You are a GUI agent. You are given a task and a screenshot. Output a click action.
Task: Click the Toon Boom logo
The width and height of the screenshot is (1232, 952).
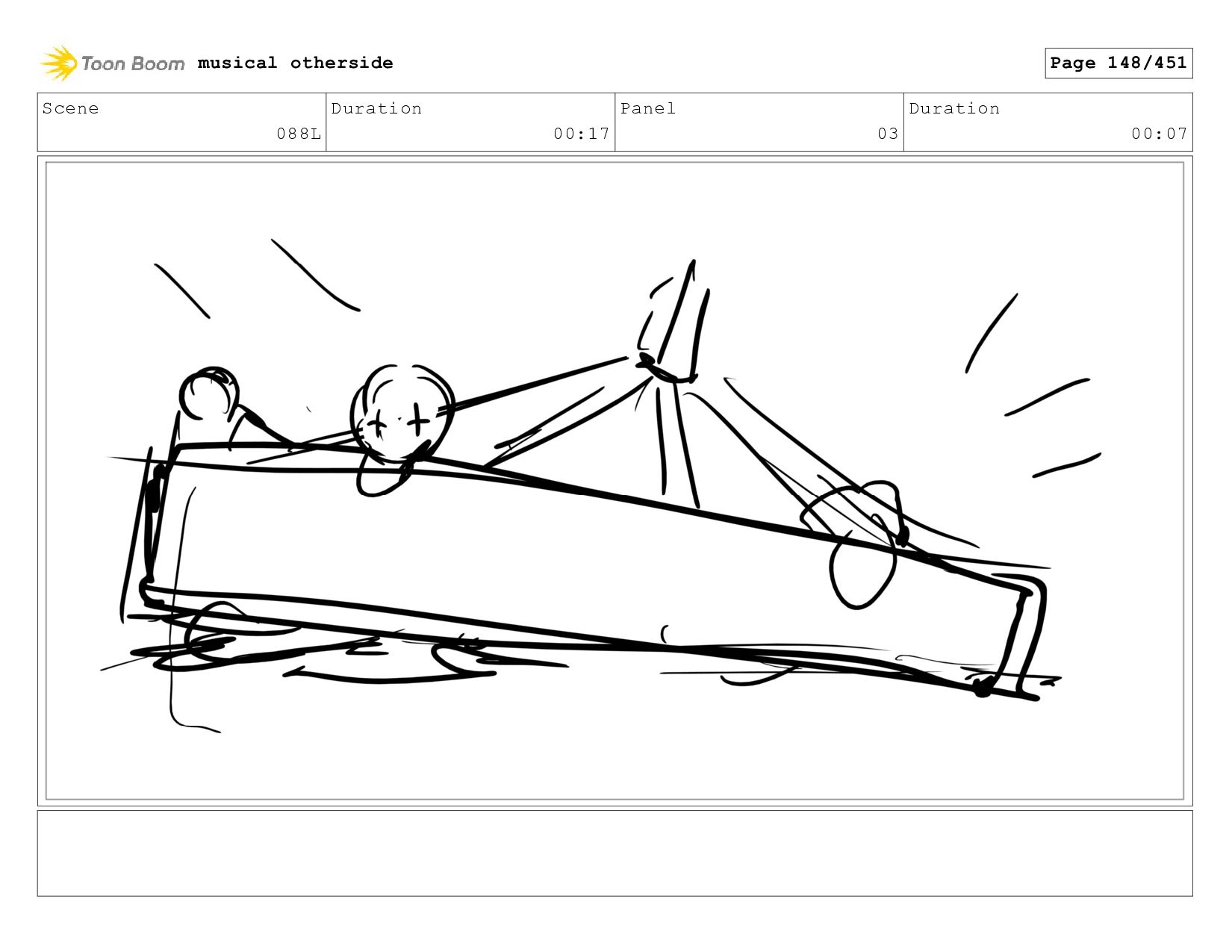click(x=112, y=63)
